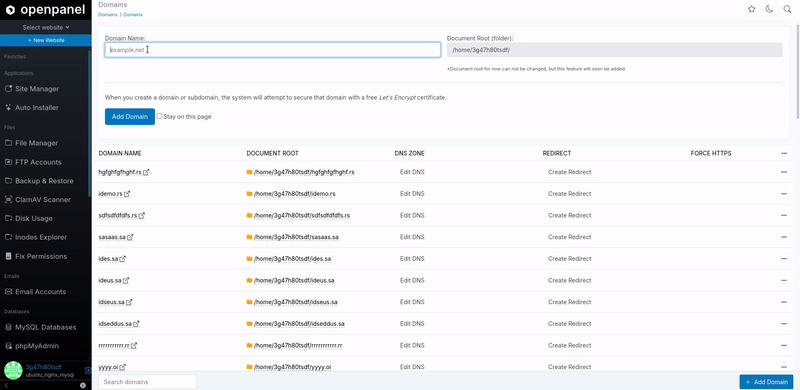This screenshot has height=390, width=800.
Task: Open Fix Permissions tool
Action: [x=36, y=256]
